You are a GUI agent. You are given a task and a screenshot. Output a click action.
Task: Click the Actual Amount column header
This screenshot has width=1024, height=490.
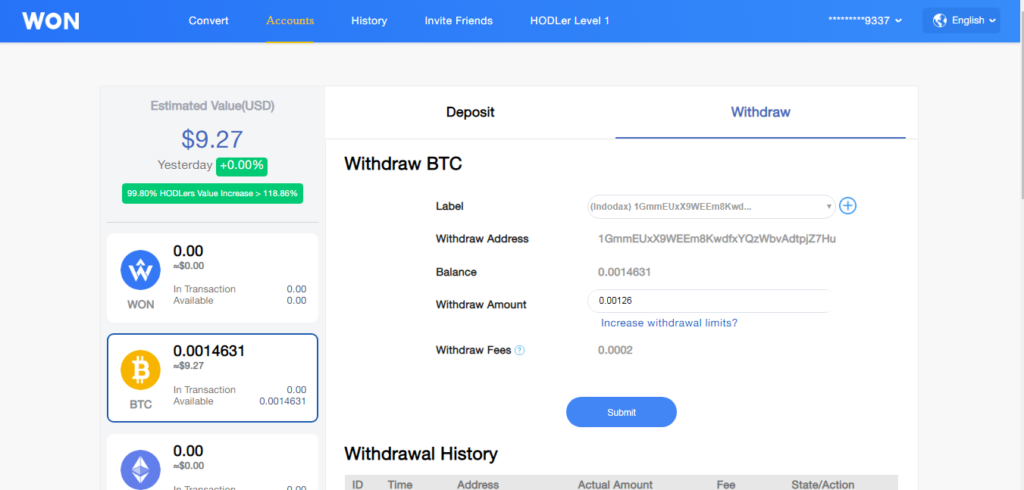coord(615,484)
